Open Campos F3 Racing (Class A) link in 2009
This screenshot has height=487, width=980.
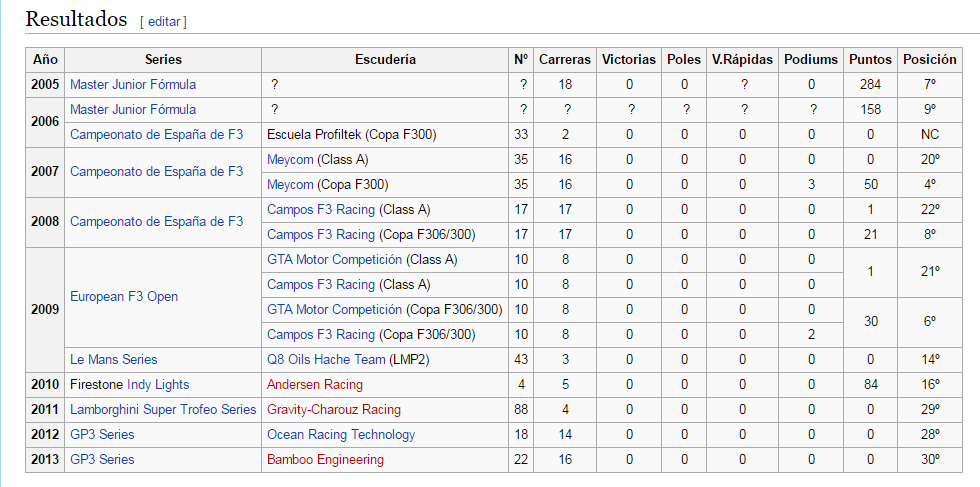coord(321,284)
